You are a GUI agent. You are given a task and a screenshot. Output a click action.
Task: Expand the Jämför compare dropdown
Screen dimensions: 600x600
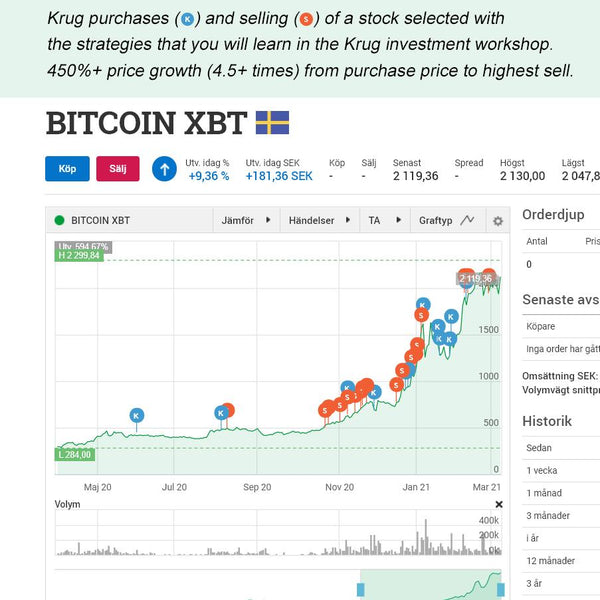point(246,220)
